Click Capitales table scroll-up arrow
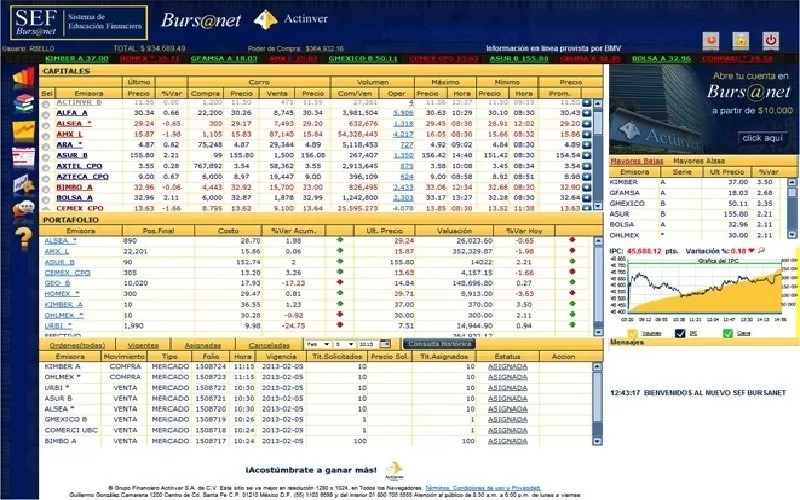The height and width of the screenshot is (500, 800). 598,104
